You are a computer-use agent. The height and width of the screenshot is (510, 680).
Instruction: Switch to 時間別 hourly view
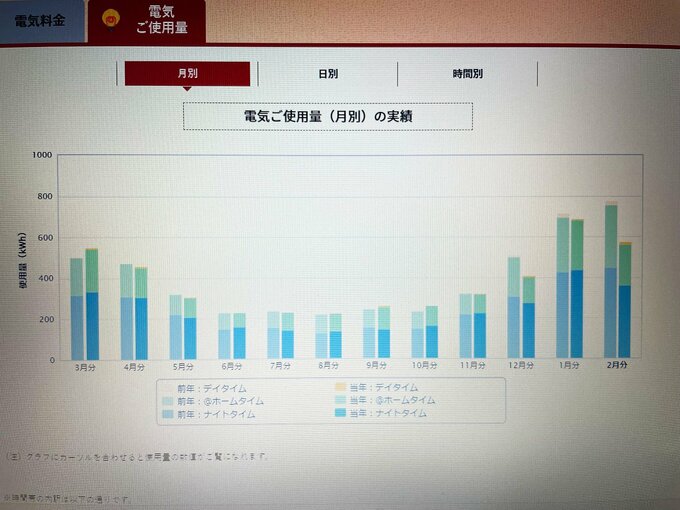tap(467, 74)
